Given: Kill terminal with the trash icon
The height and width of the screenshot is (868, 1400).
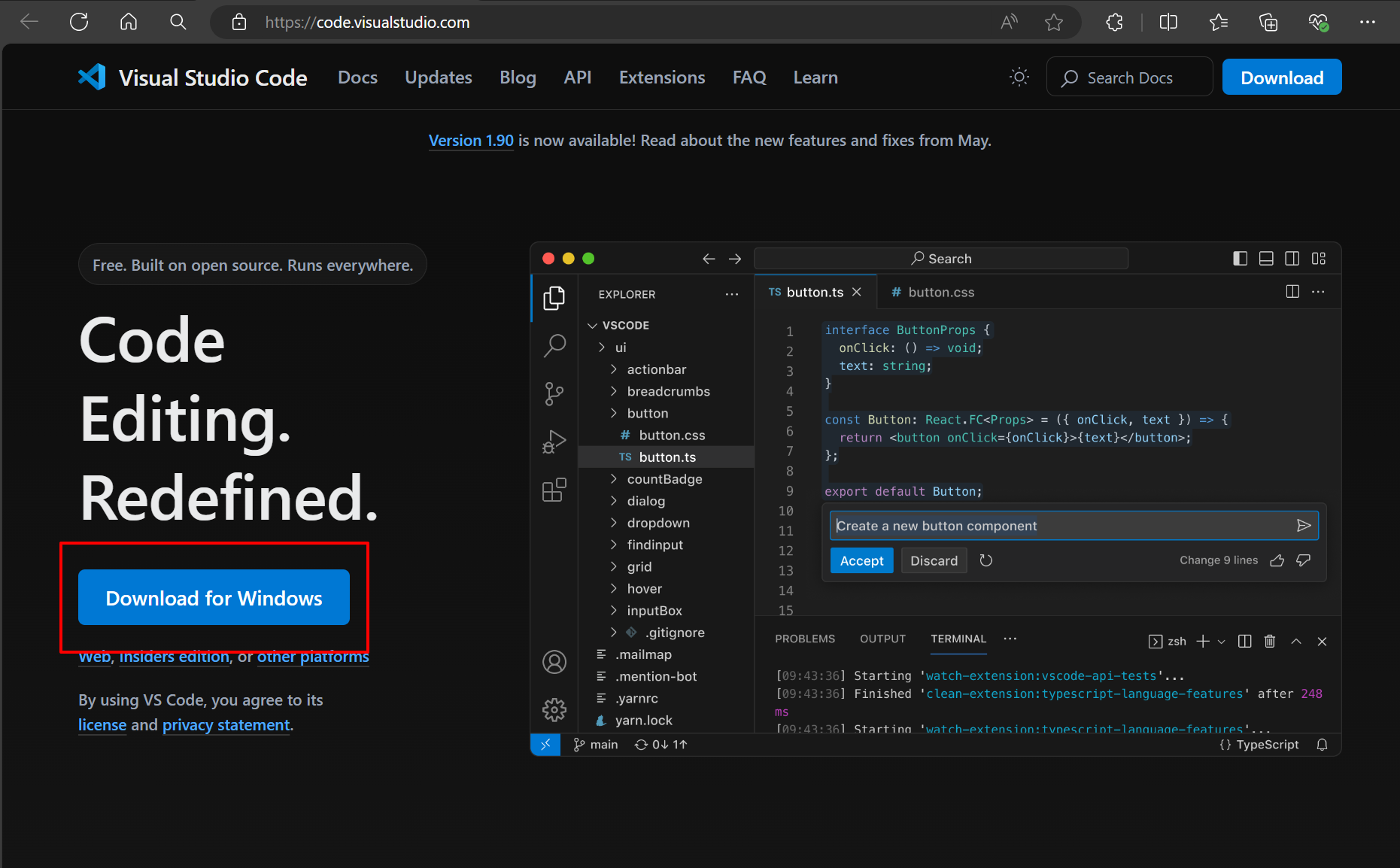Looking at the screenshot, I should tap(1270, 641).
